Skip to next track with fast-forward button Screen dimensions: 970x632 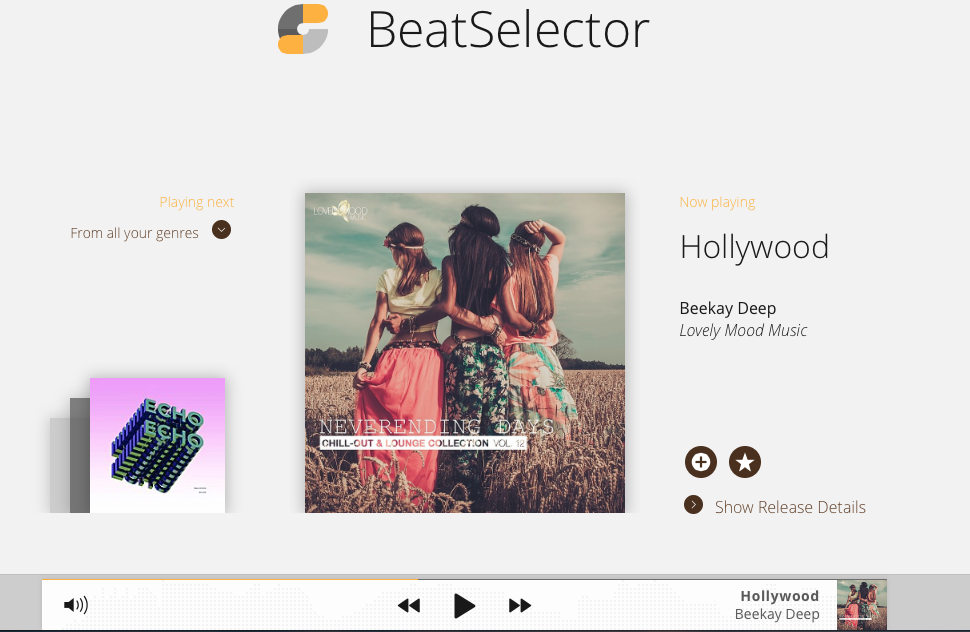coord(520,605)
